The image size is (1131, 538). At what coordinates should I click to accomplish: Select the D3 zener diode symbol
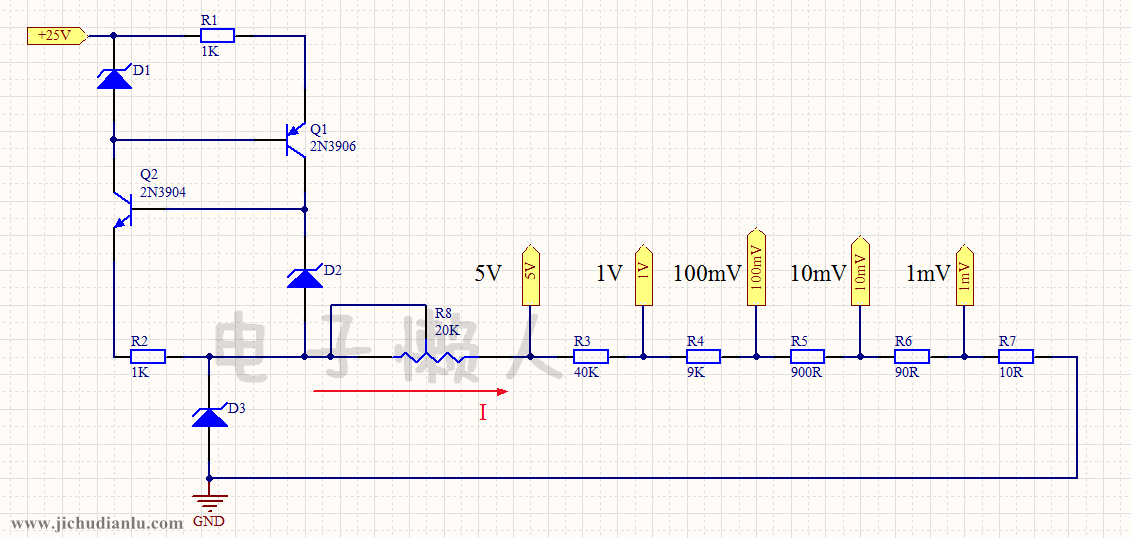209,415
